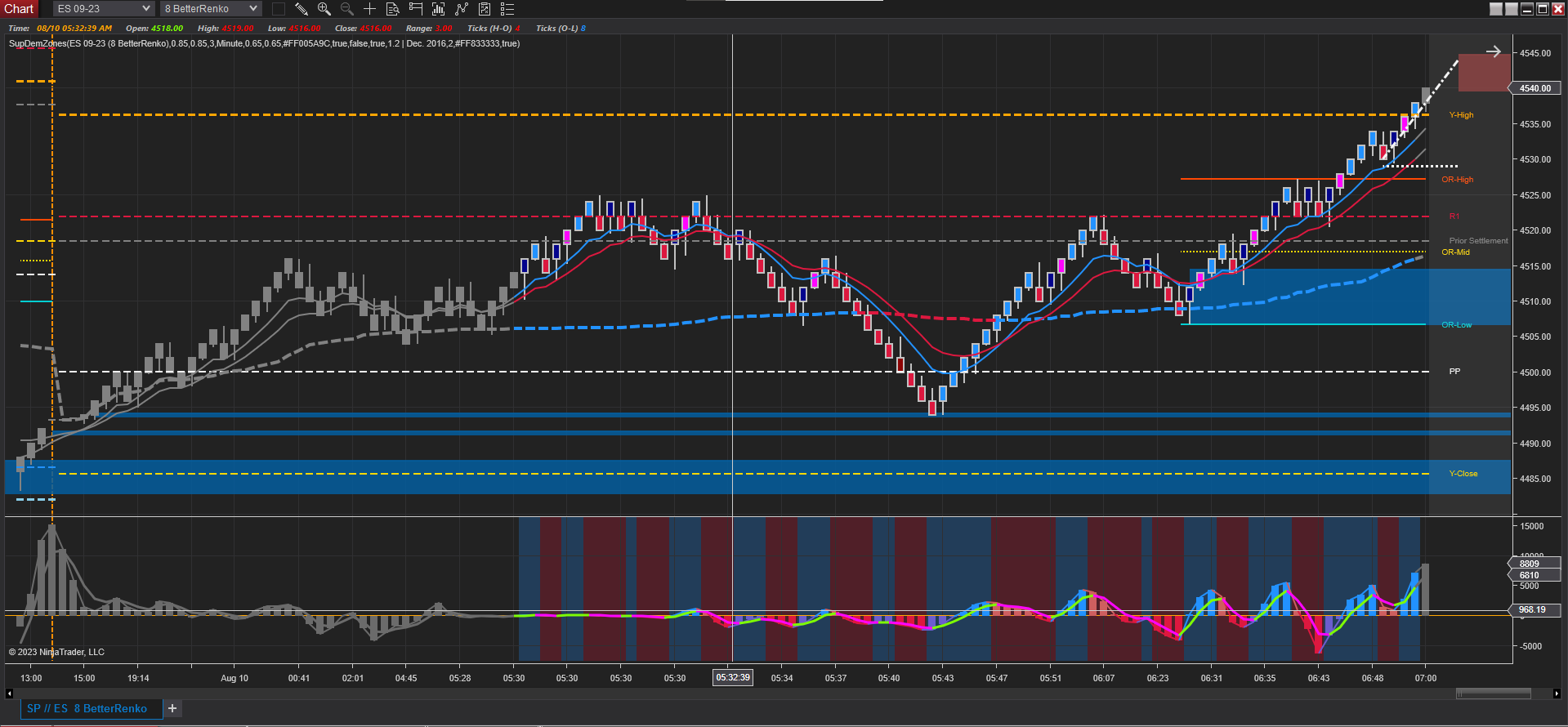This screenshot has height=727, width=1568.
Task: Click the OR-High level label
Action: pyautogui.click(x=1458, y=180)
